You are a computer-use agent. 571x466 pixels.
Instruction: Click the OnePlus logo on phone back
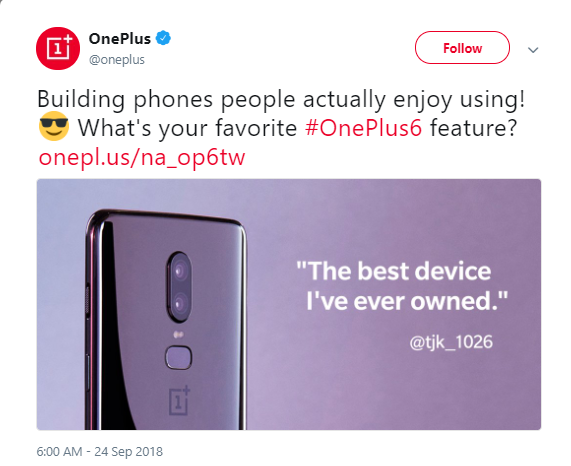coord(179,400)
